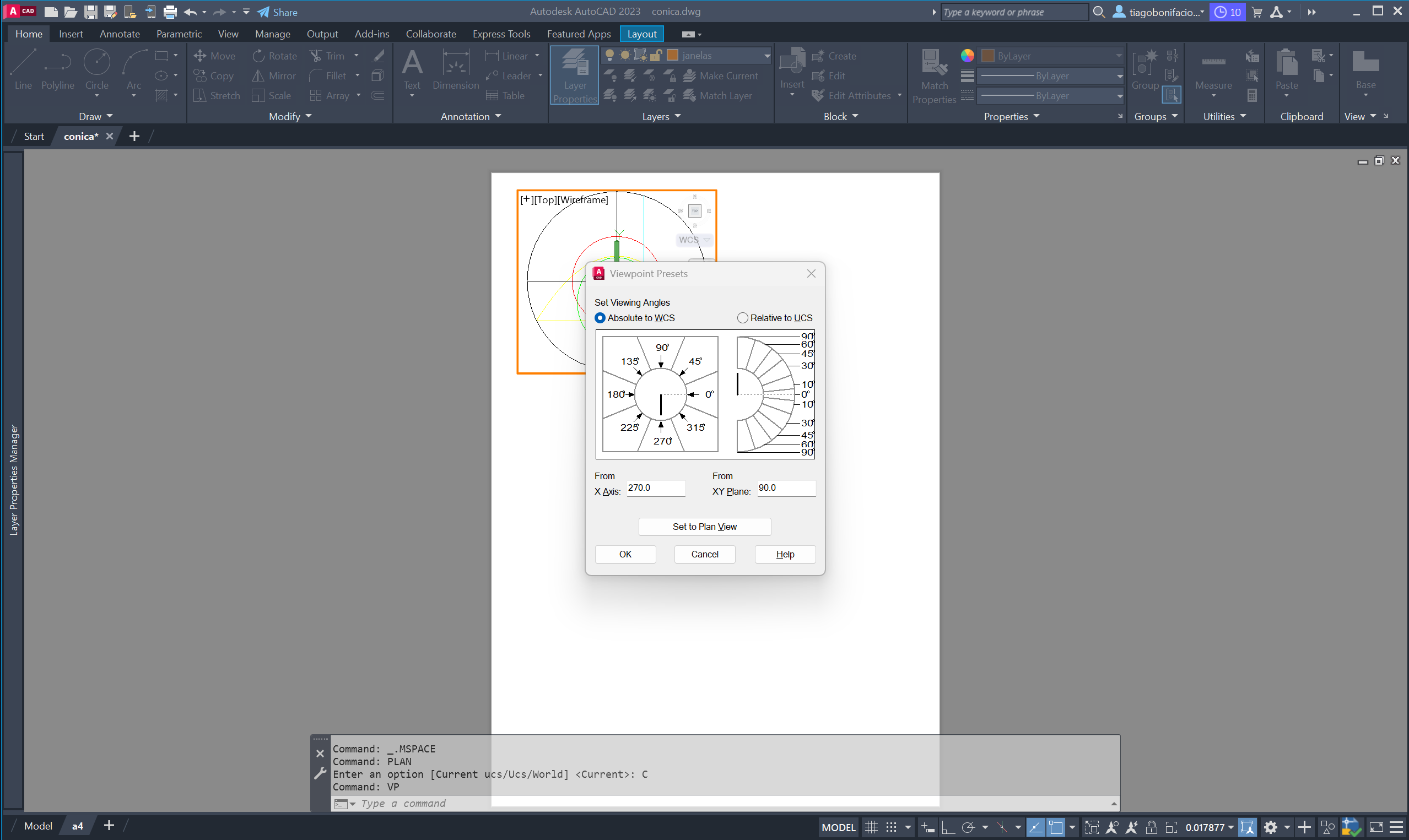Open the ByLayer color dropdown
This screenshot has height=840, width=1409.
tap(1119, 56)
